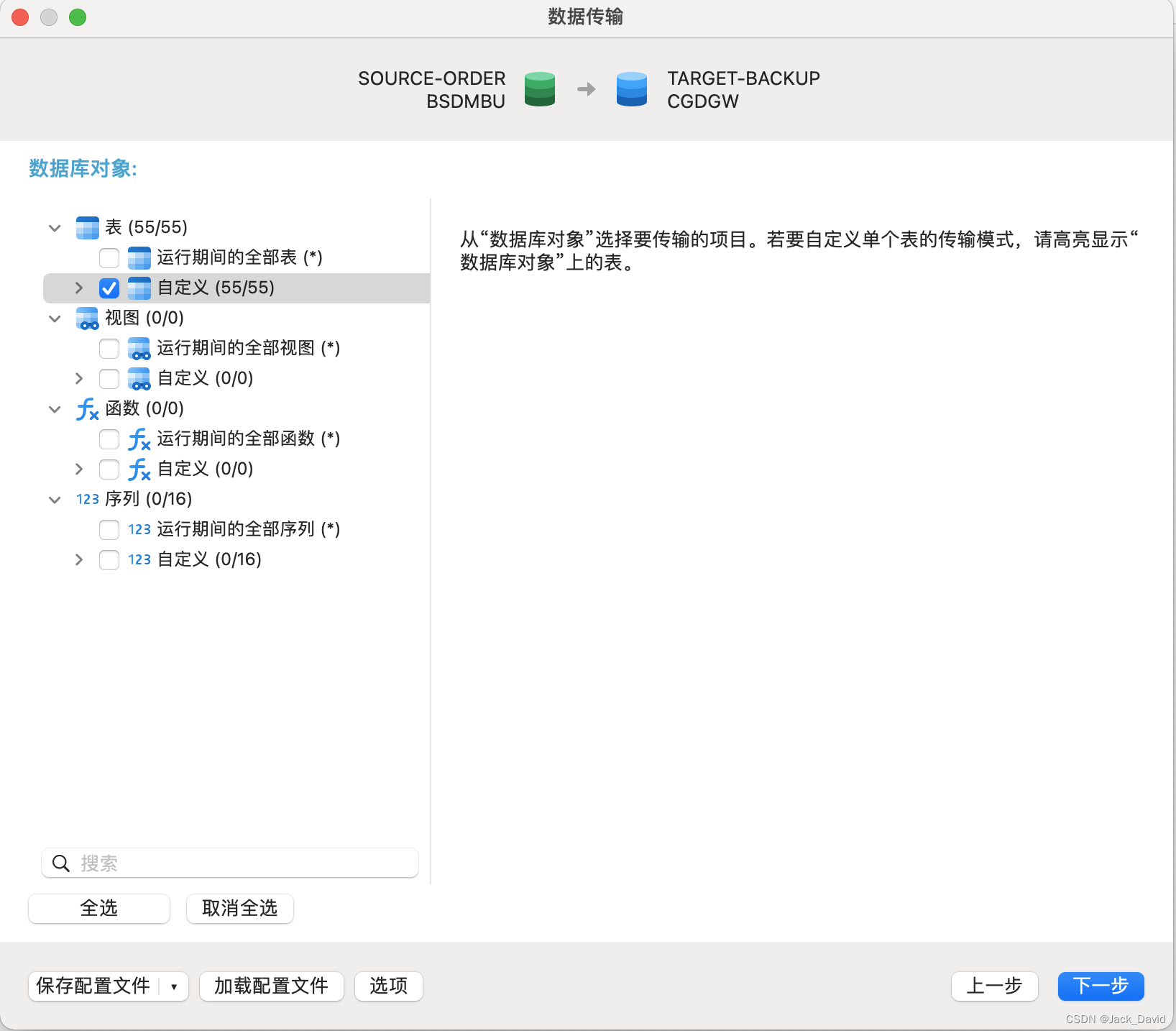The width and height of the screenshot is (1176, 1031).
Task: Go back with 上一步 button
Action: coord(995,986)
